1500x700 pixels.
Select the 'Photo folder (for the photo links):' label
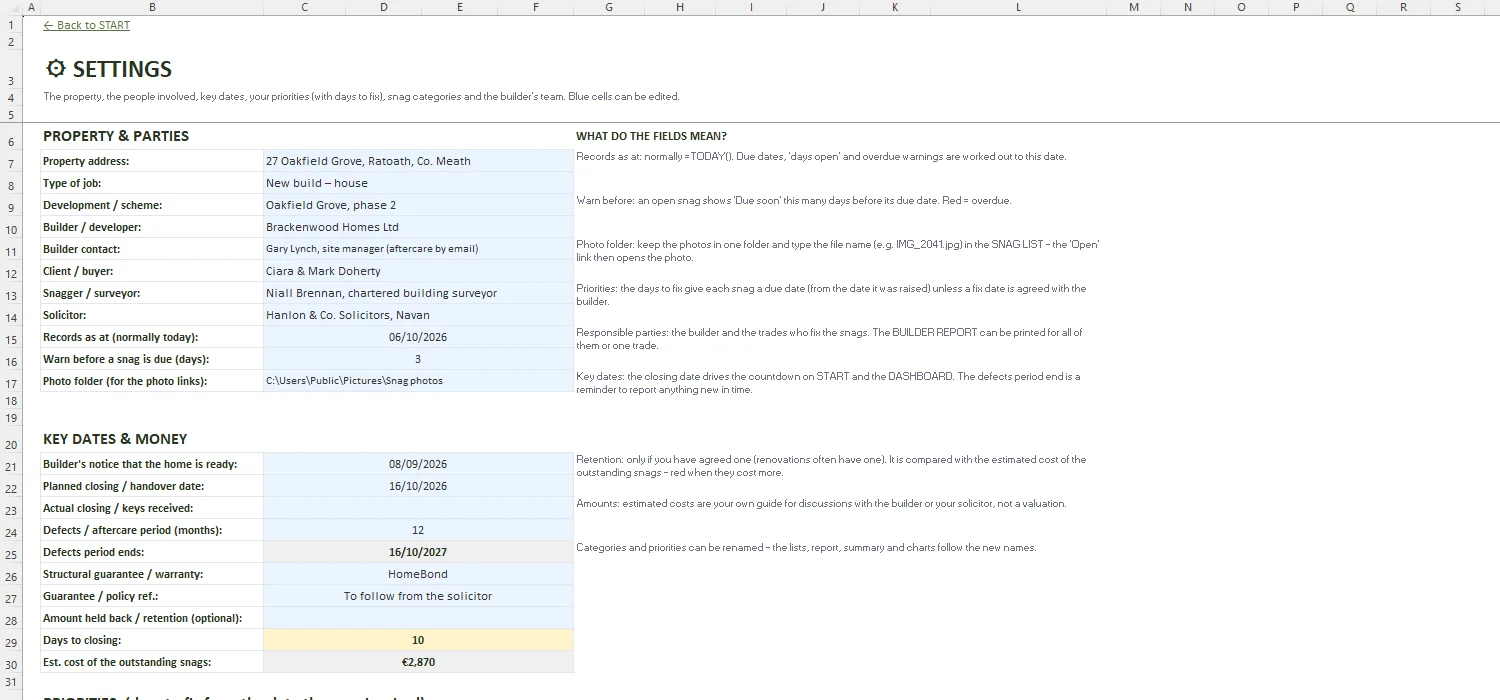click(x=152, y=381)
